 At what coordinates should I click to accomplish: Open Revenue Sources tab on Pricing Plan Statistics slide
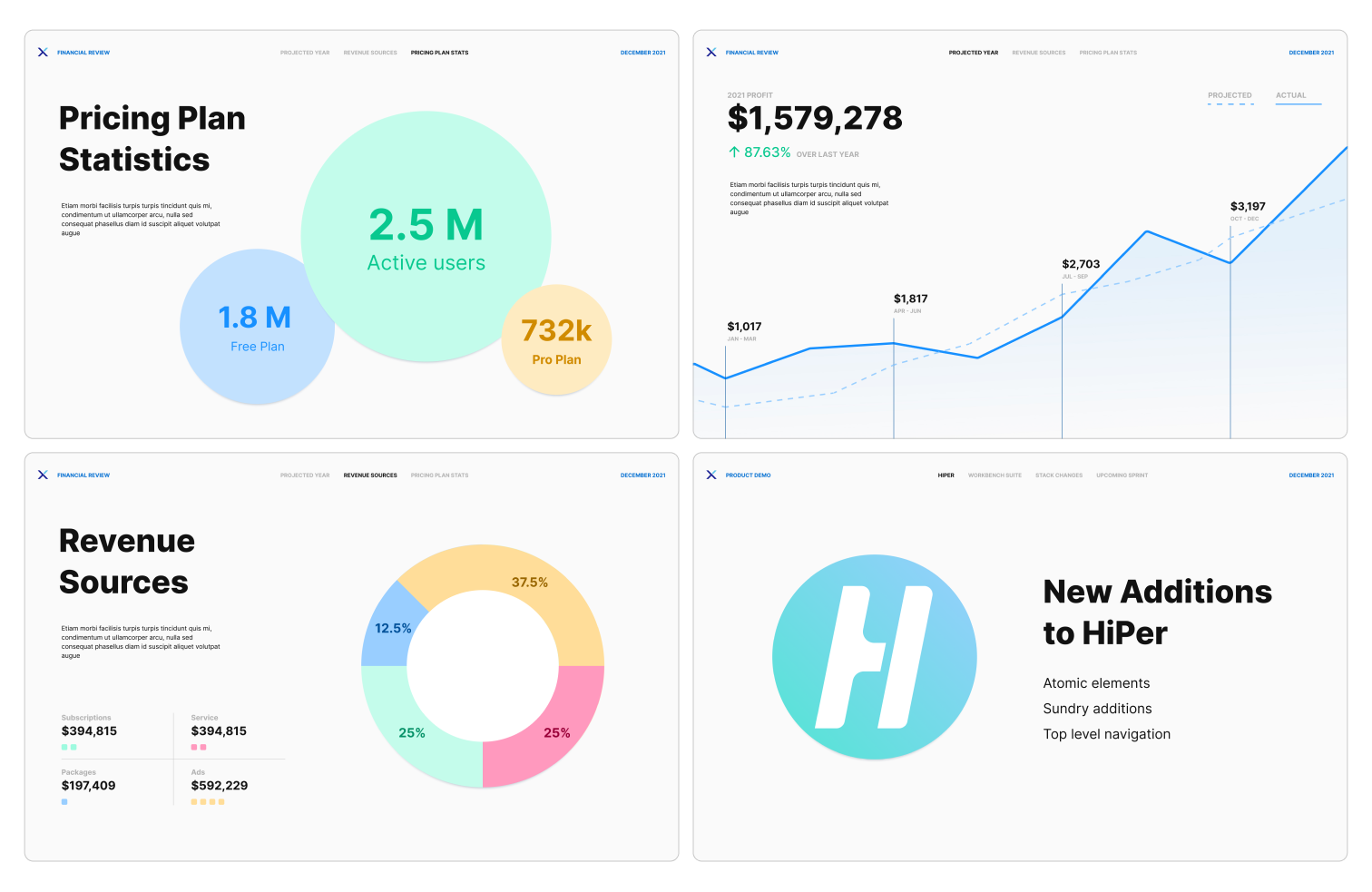[x=370, y=53]
